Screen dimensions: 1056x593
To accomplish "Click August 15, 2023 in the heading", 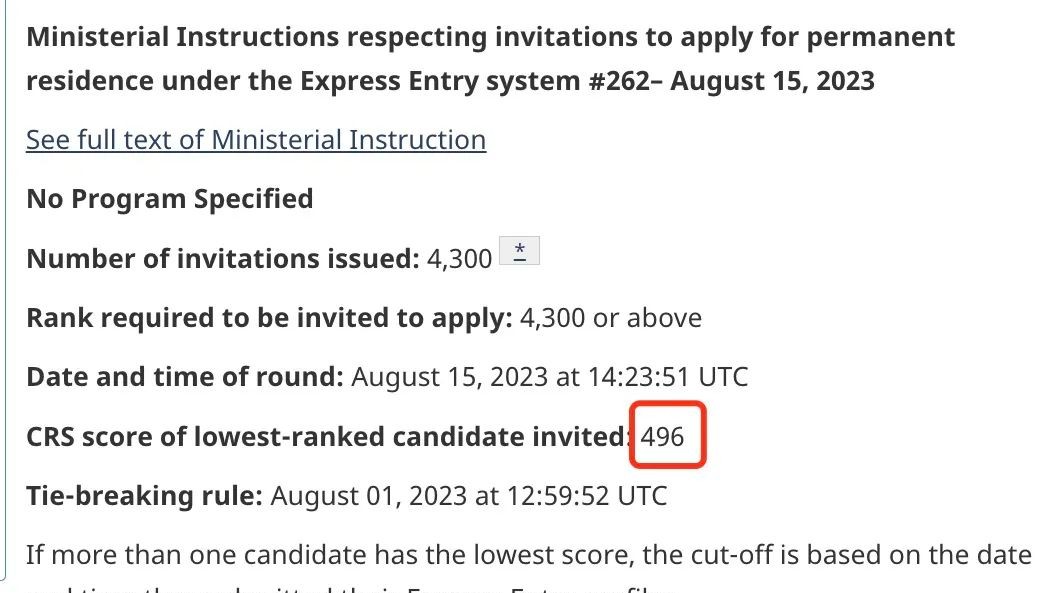I will pyautogui.click(x=772, y=81).
